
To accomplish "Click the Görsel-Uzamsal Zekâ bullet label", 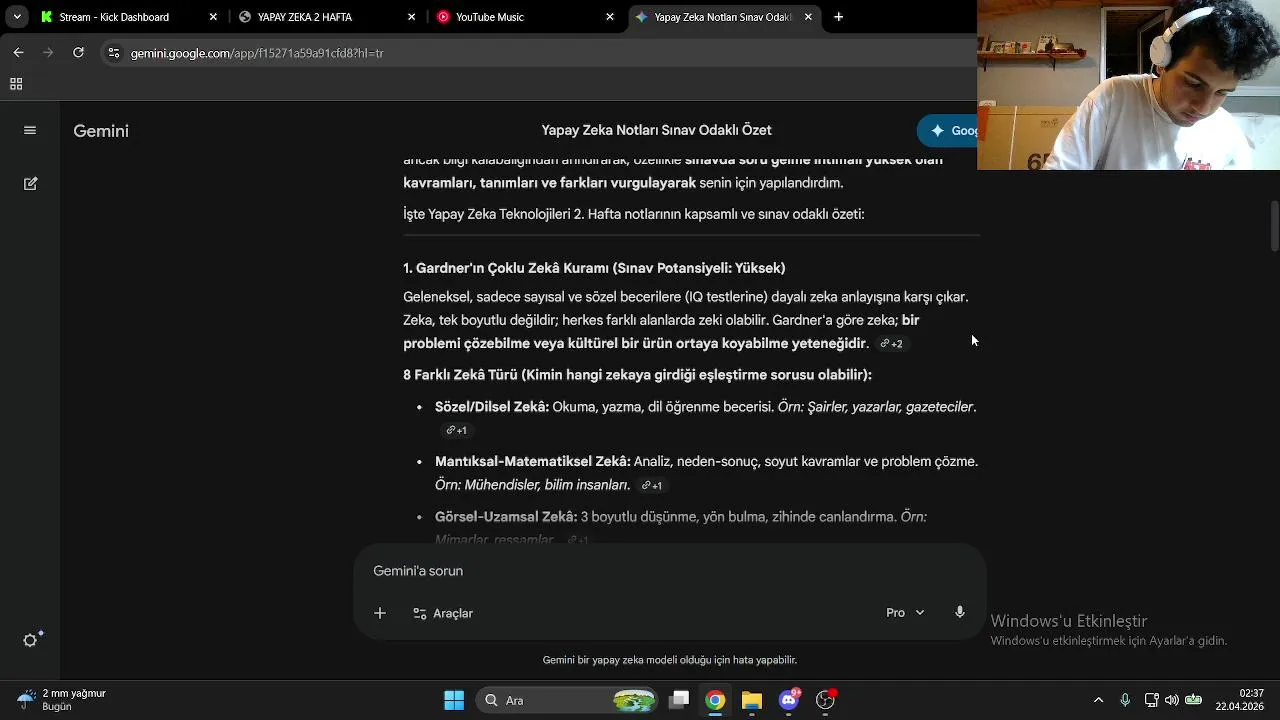I will click(x=506, y=517).
